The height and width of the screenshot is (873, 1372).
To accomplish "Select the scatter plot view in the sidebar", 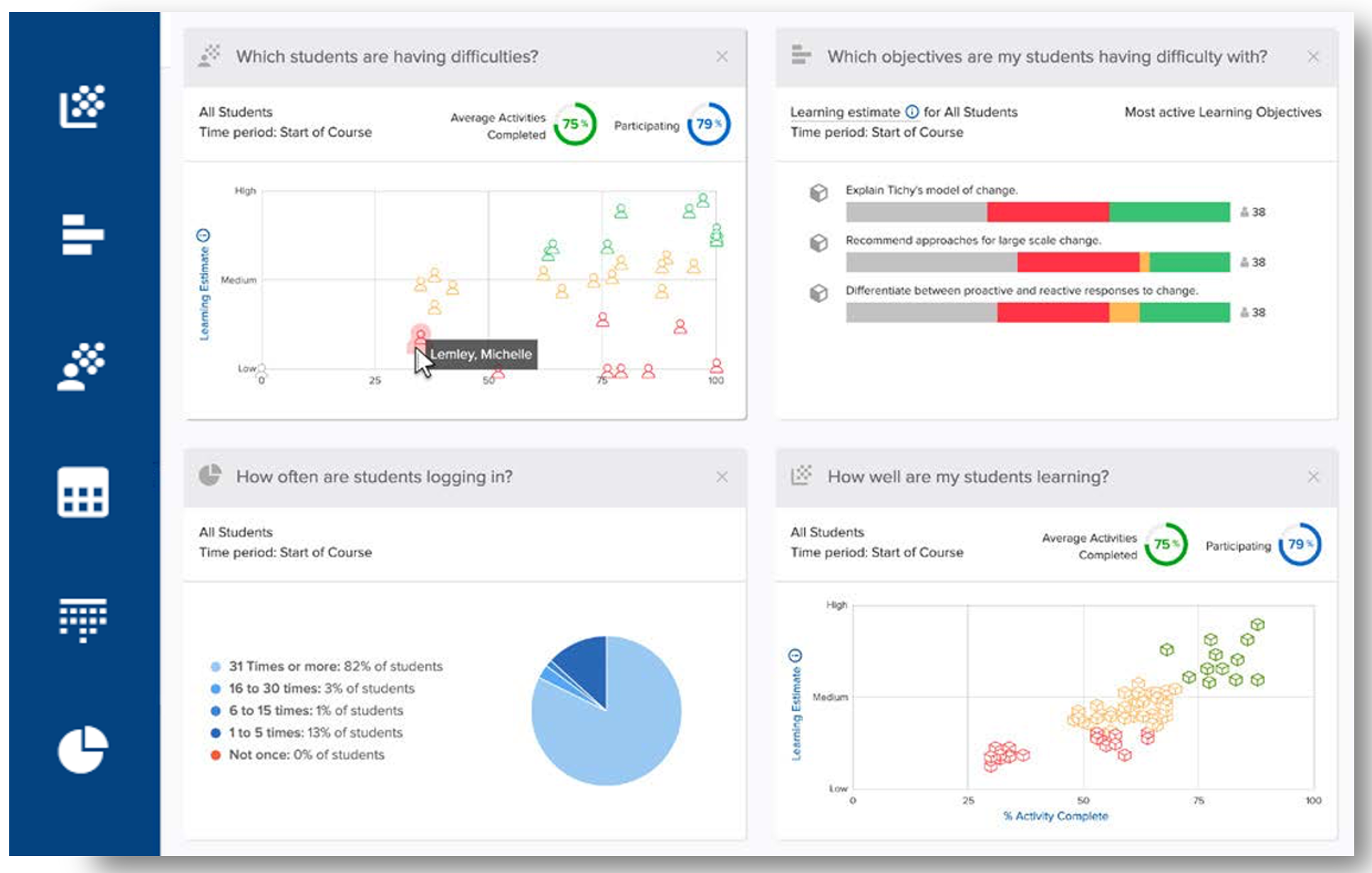I will point(83,106).
